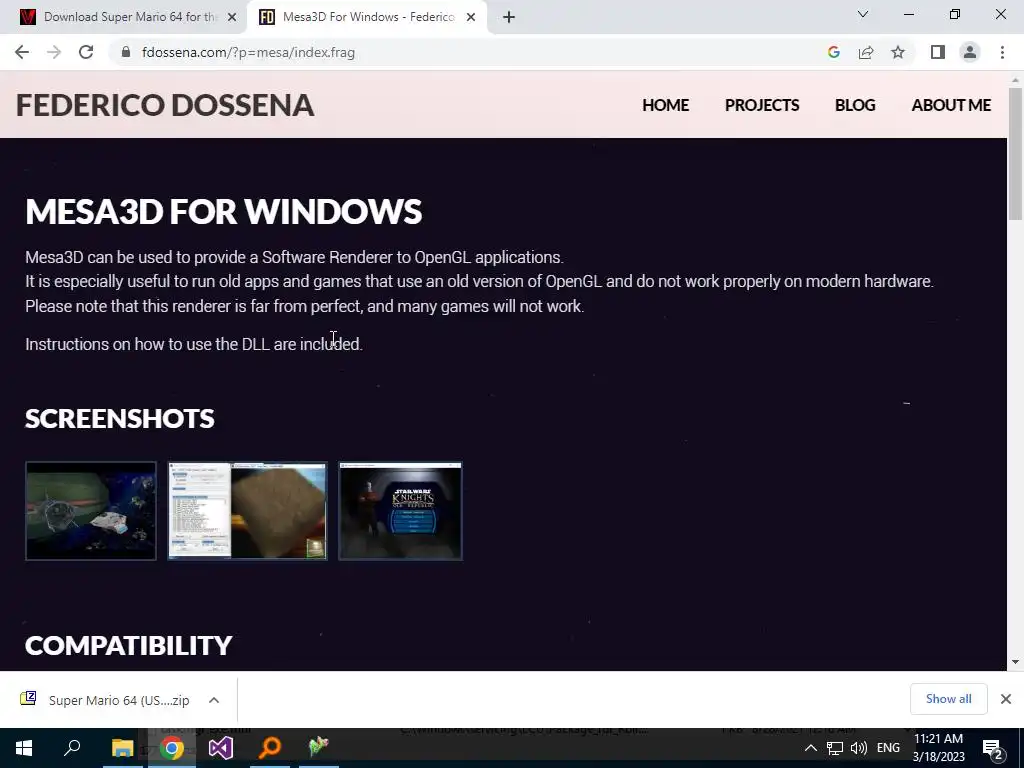The image size is (1024, 768).
Task: View site information via lock icon
Action: tap(126, 52)
